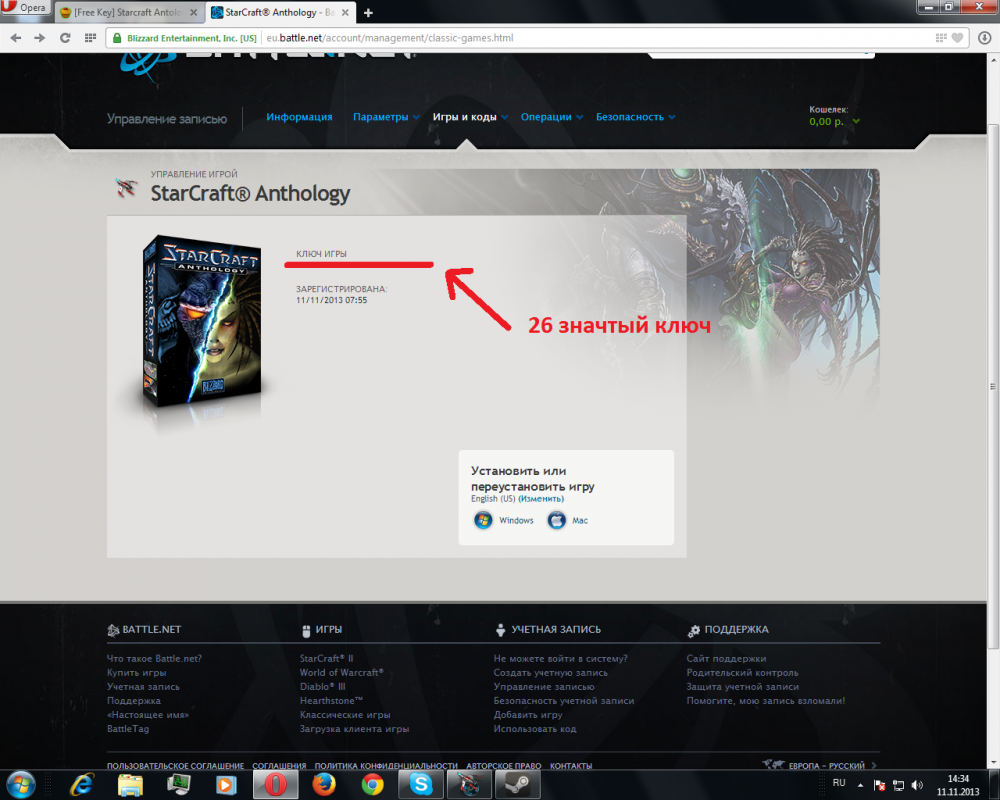Click the StarCraft Anthology box art
1000x800 pixels.
(x=205, y=320)
